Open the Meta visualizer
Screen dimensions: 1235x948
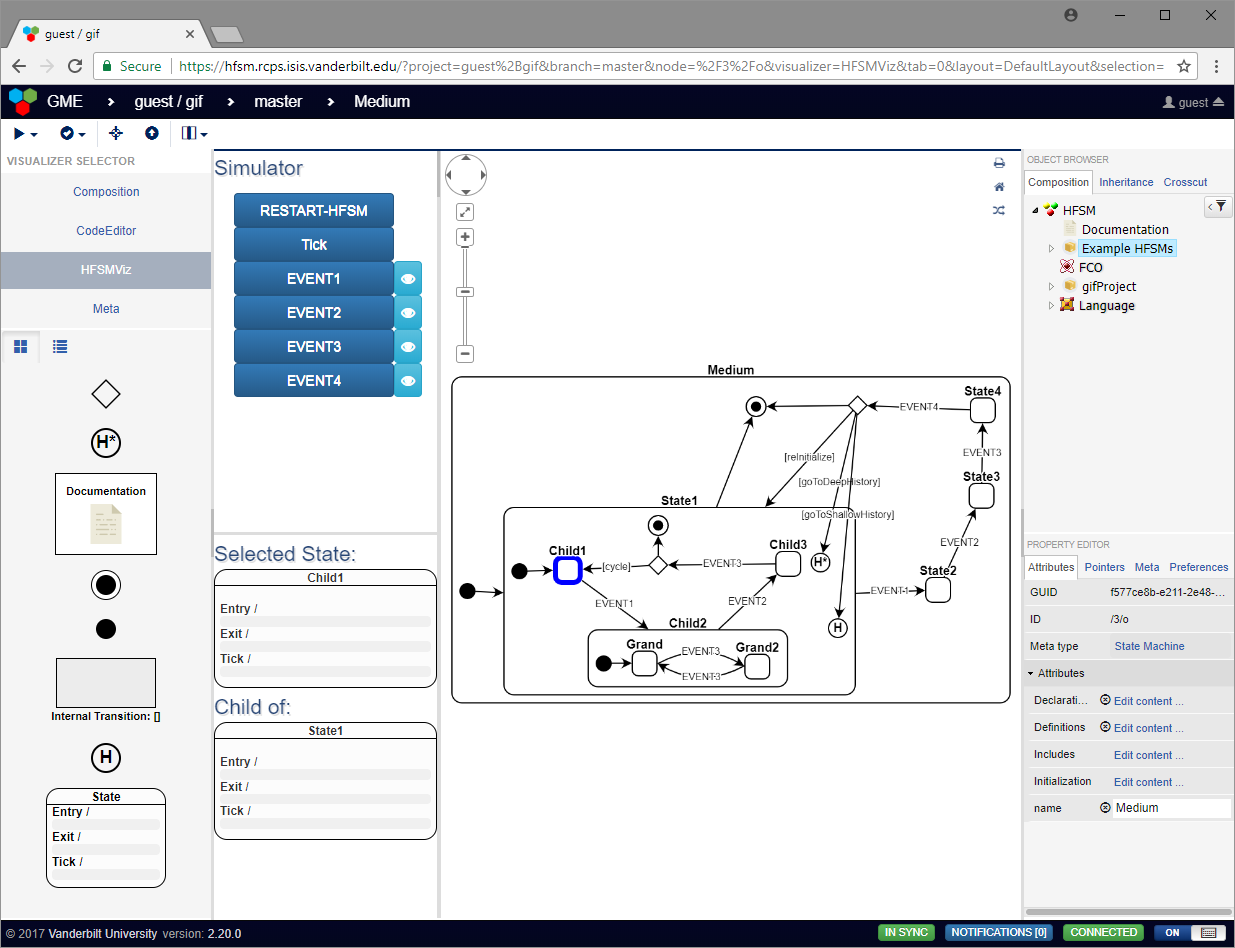point(106,309)
